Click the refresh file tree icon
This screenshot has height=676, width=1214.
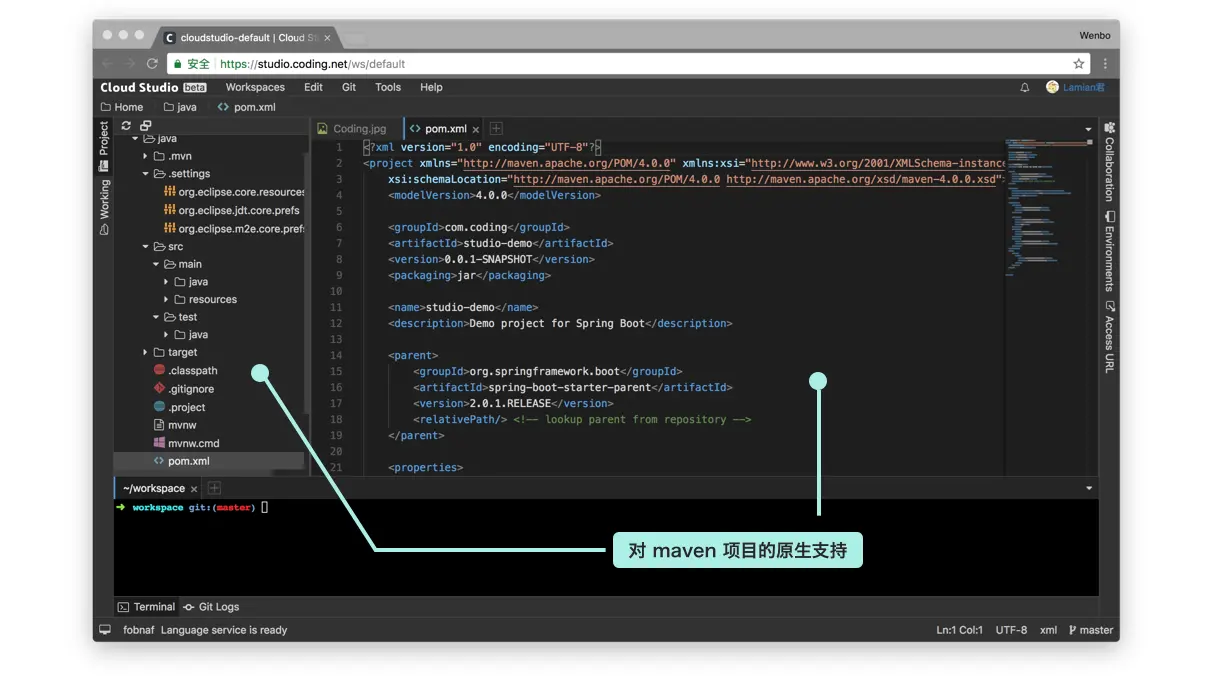coord(126,126)
